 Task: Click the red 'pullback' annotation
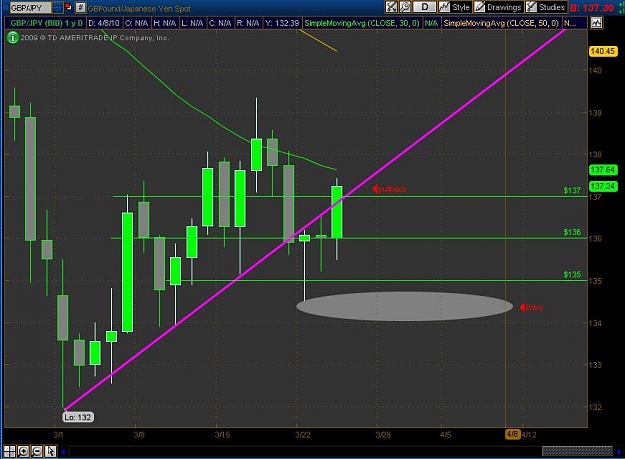pyautogui.click(x=389, y=189)
